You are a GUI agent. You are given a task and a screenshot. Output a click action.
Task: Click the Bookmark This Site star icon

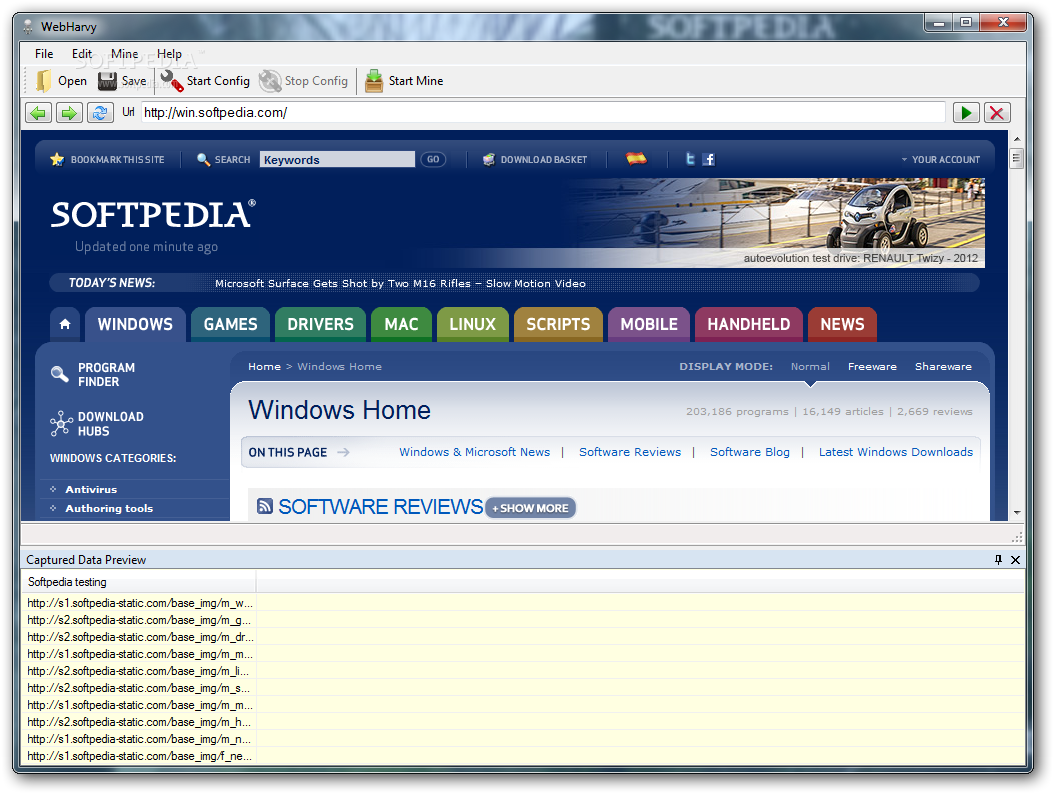[57, 159]
